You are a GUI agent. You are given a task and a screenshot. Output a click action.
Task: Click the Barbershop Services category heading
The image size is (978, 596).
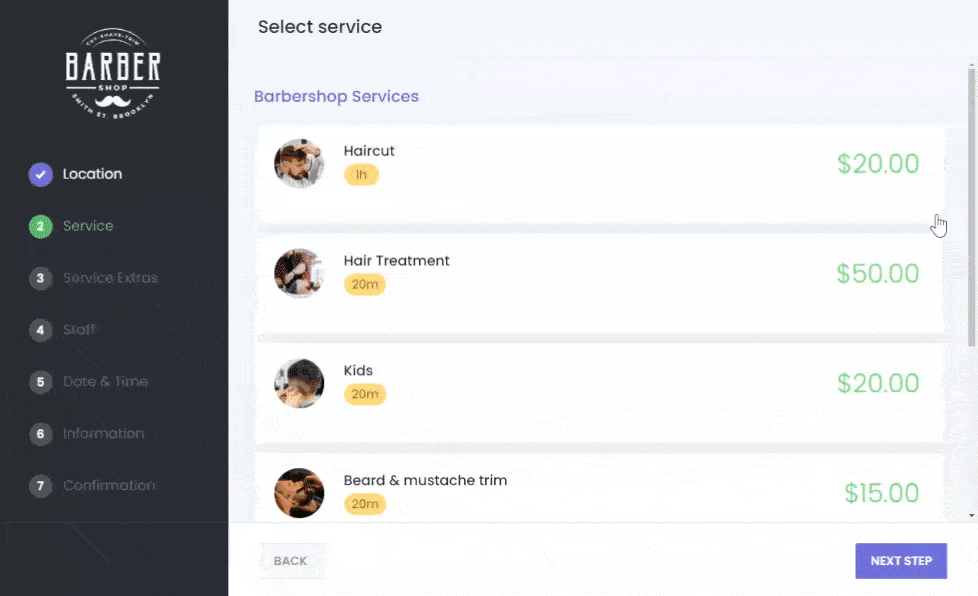336,97
